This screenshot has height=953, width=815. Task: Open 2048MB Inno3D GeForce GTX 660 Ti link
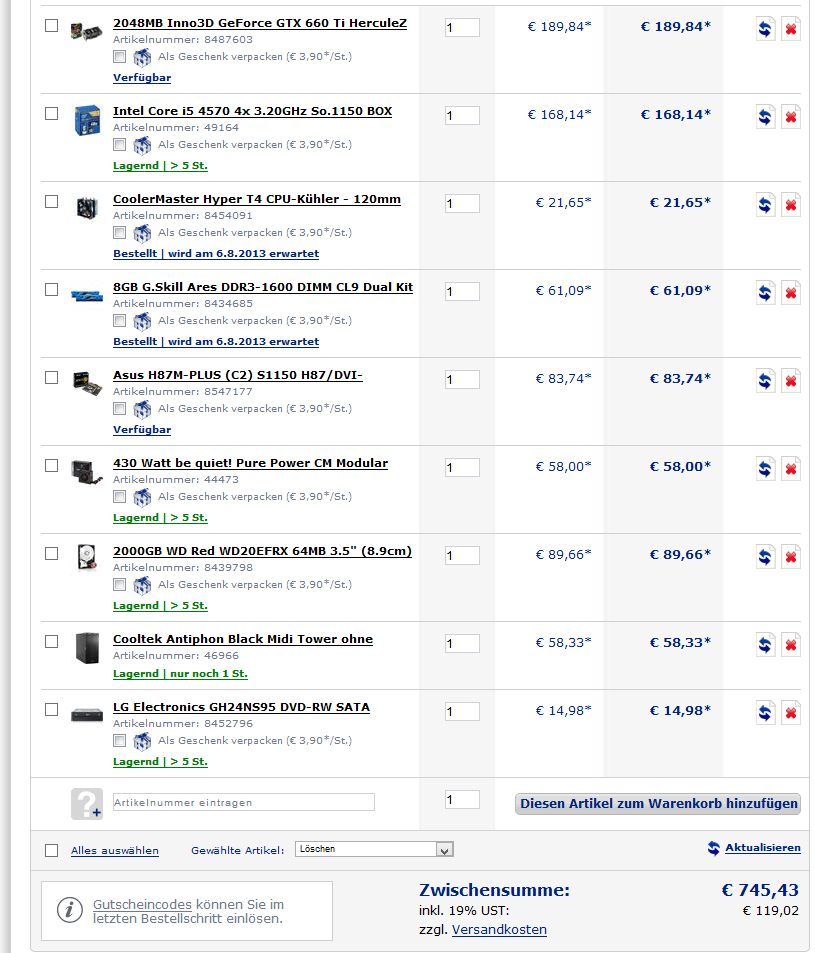(x=260, y=24)
